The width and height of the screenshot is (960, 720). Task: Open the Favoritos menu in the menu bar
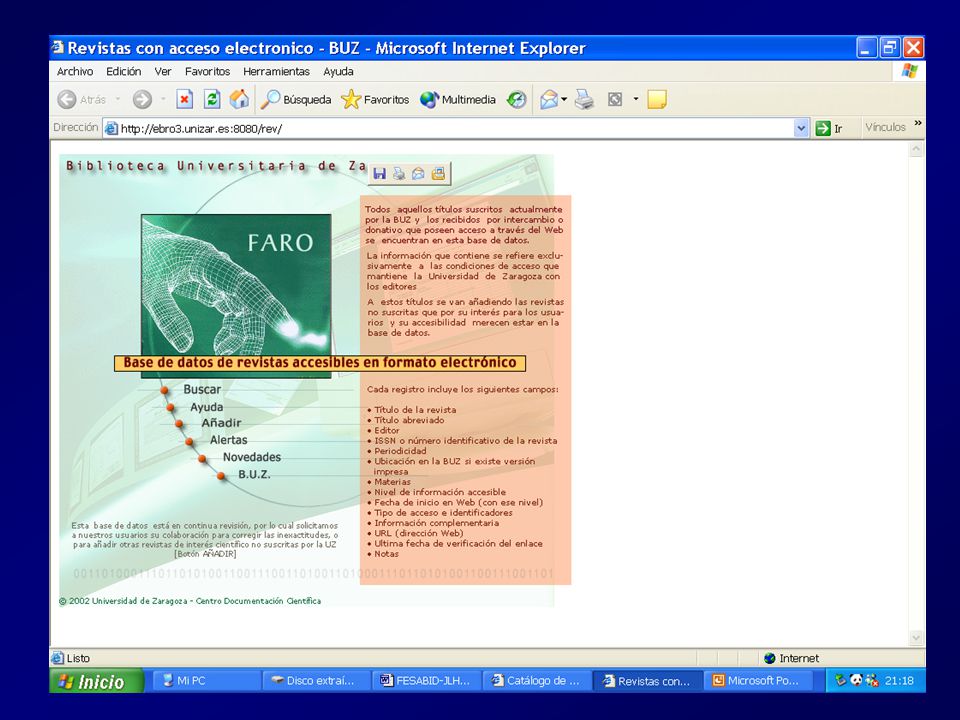click(207, 72)
